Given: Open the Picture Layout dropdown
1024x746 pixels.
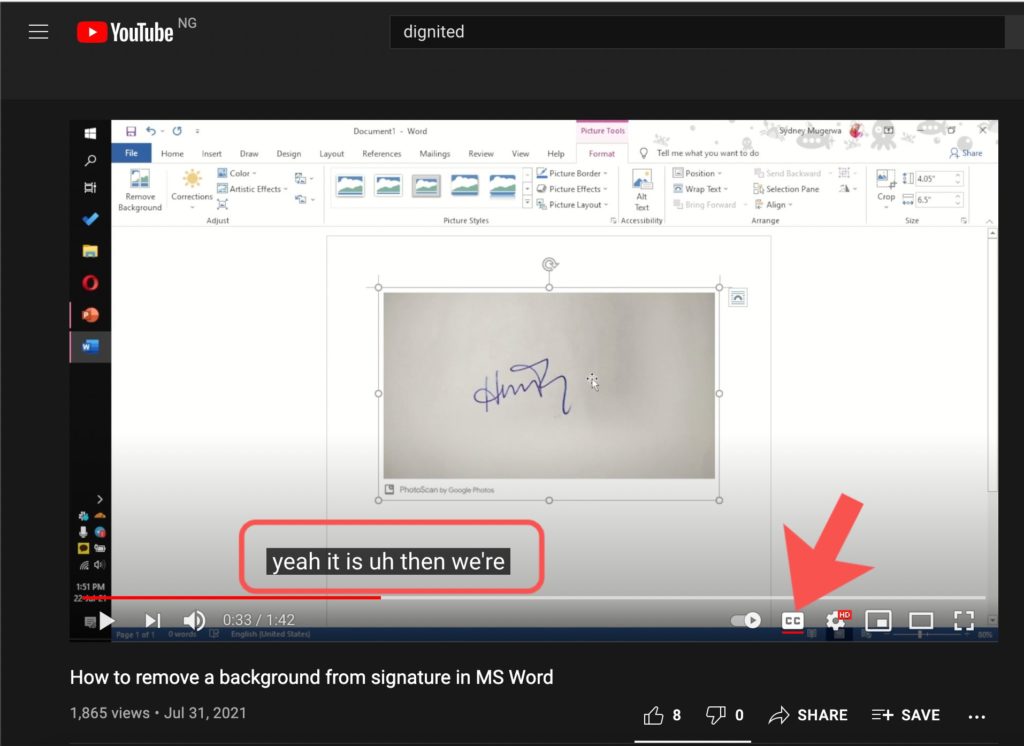Looking at the screenshot, I should (573, 204).
